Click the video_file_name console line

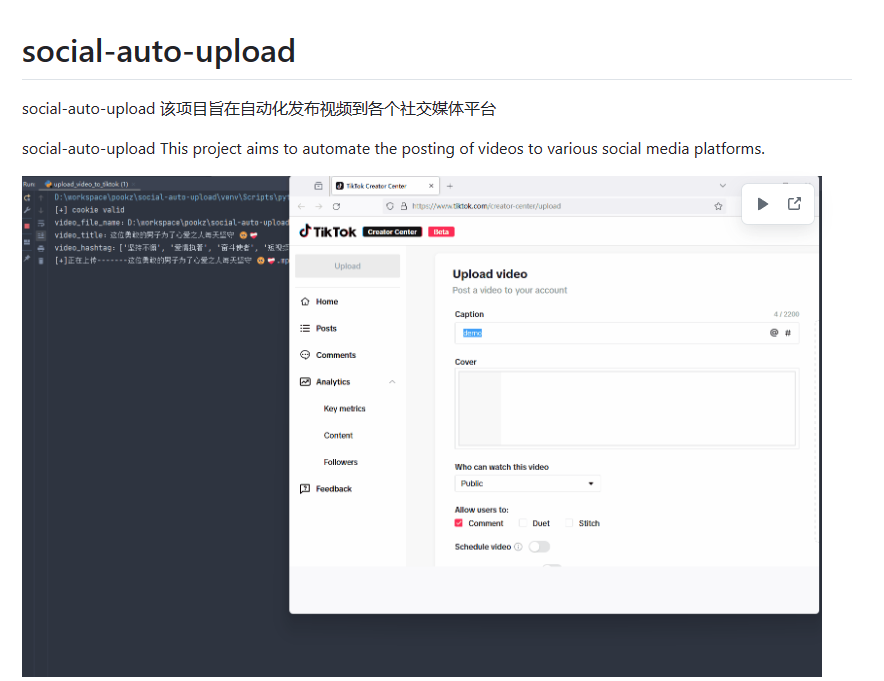(x=171, y=223)
